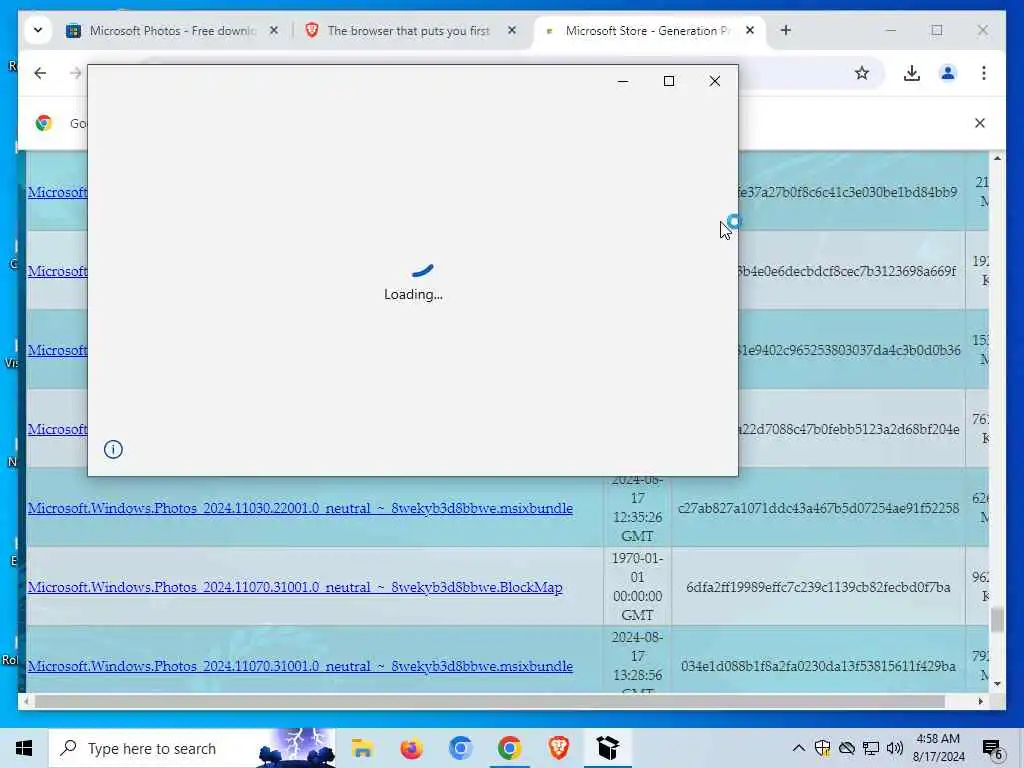The height and width of the screenshot is (768, 1024).
Task: Maximize the loading dialog window
Action: point(669,81)
